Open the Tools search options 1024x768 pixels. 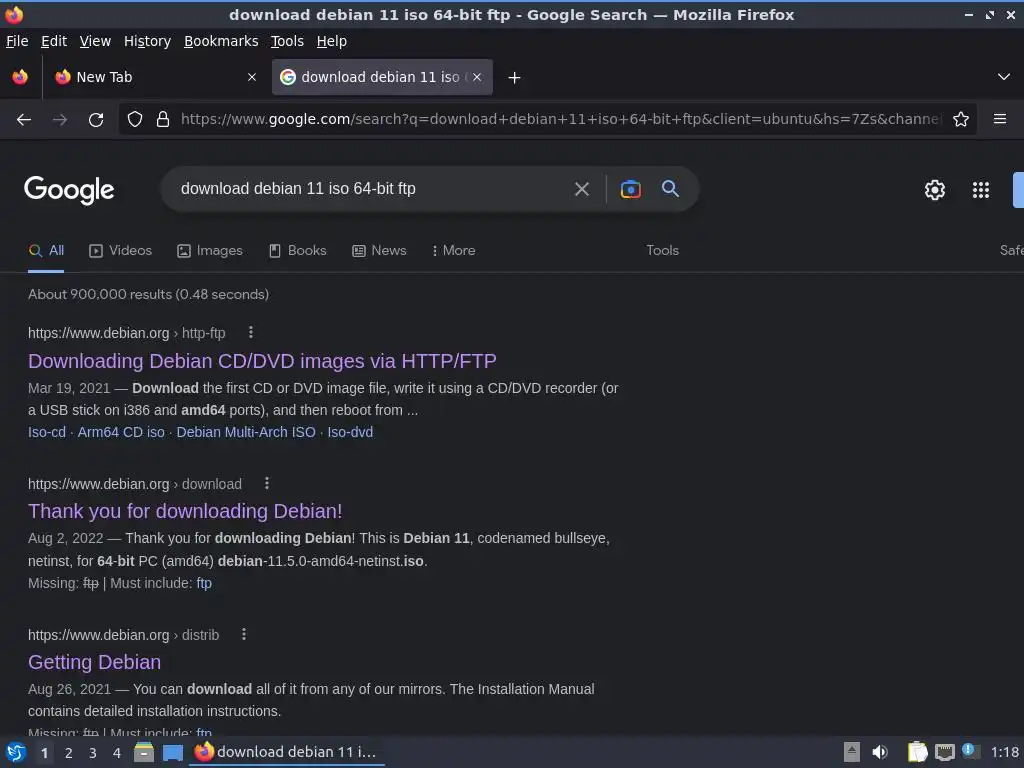click(662, 251)
